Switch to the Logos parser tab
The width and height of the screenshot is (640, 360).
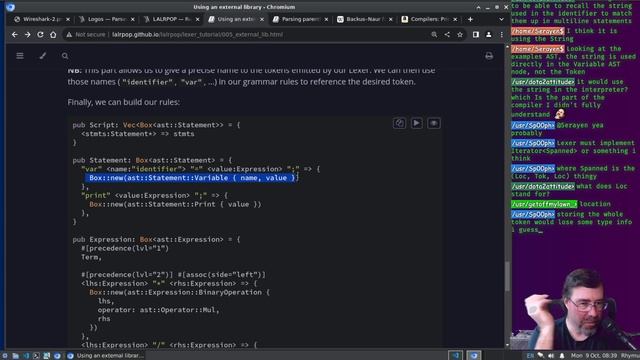point(107,19)
